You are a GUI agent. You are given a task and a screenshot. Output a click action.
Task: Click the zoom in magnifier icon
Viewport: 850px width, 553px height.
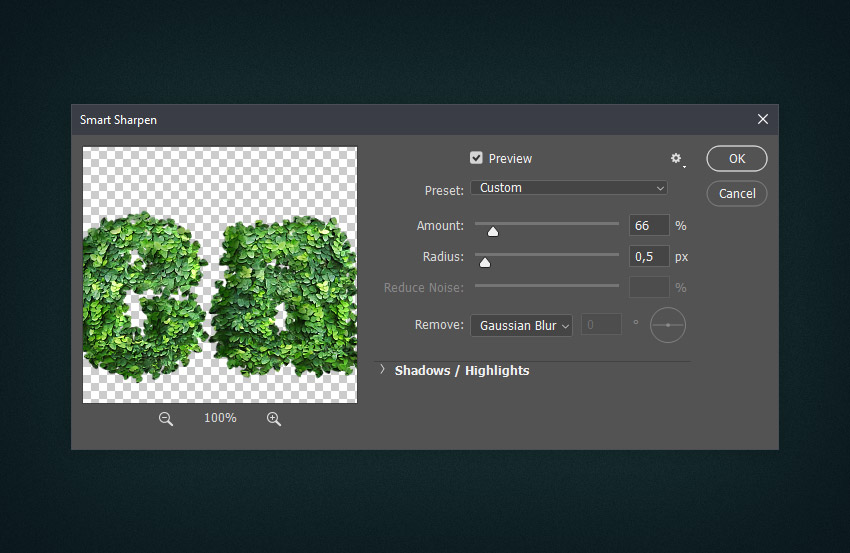click(274, 419)
